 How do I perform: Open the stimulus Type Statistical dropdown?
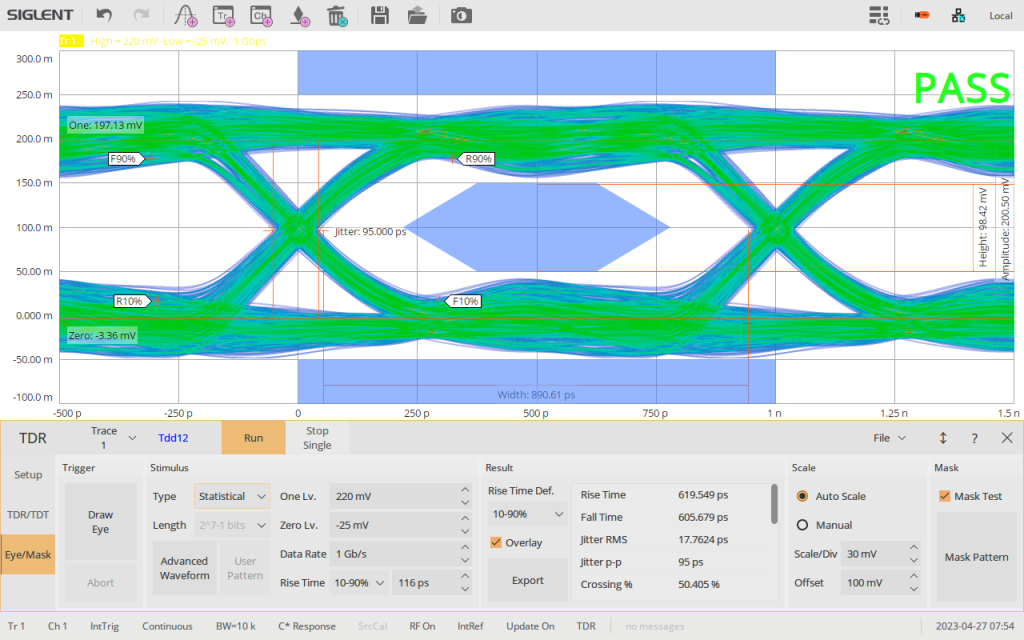pyautogui.click(x=232, y=496)
